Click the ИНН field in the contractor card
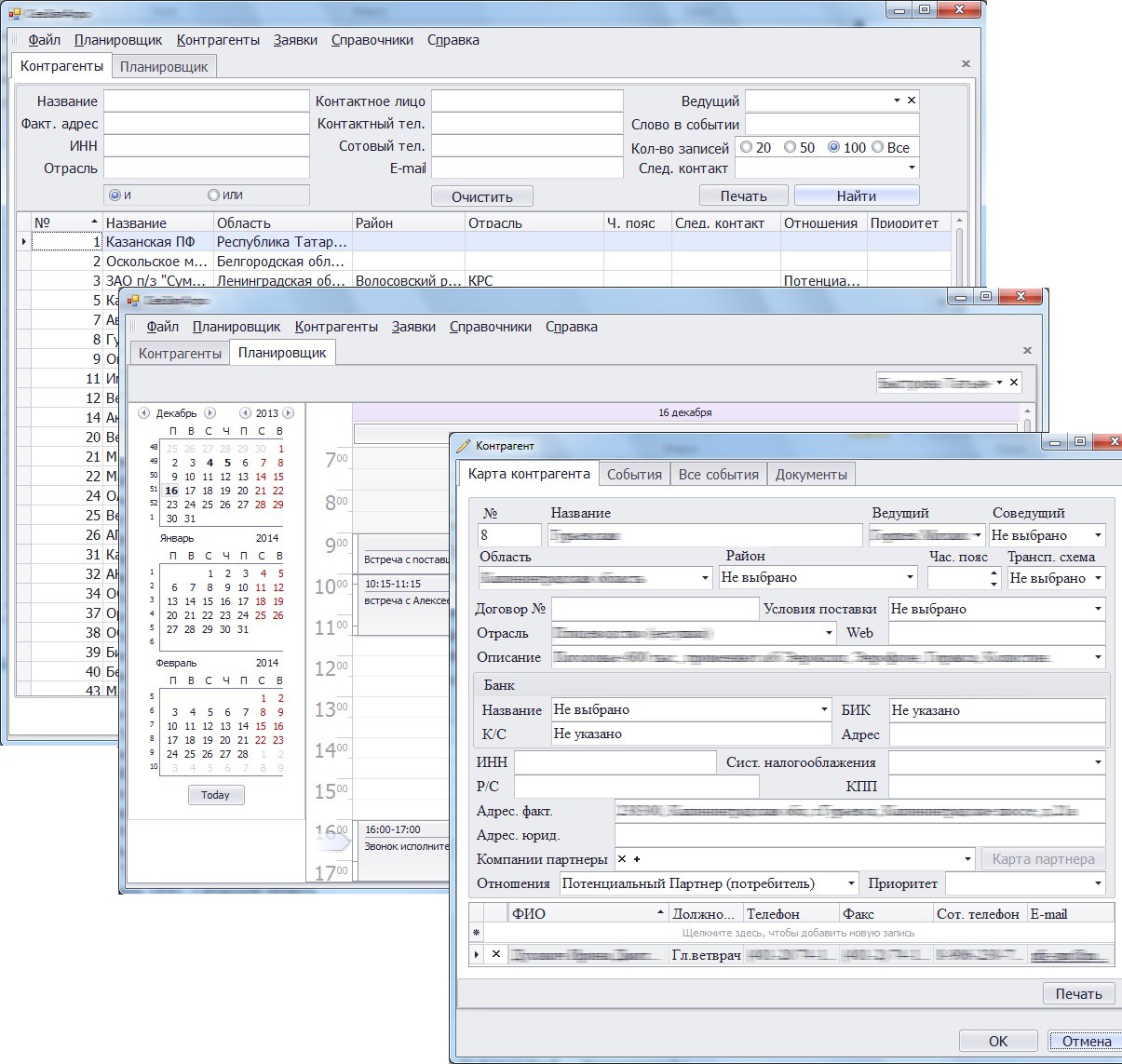The image size is (1122, 1064). tap(615, 762)
